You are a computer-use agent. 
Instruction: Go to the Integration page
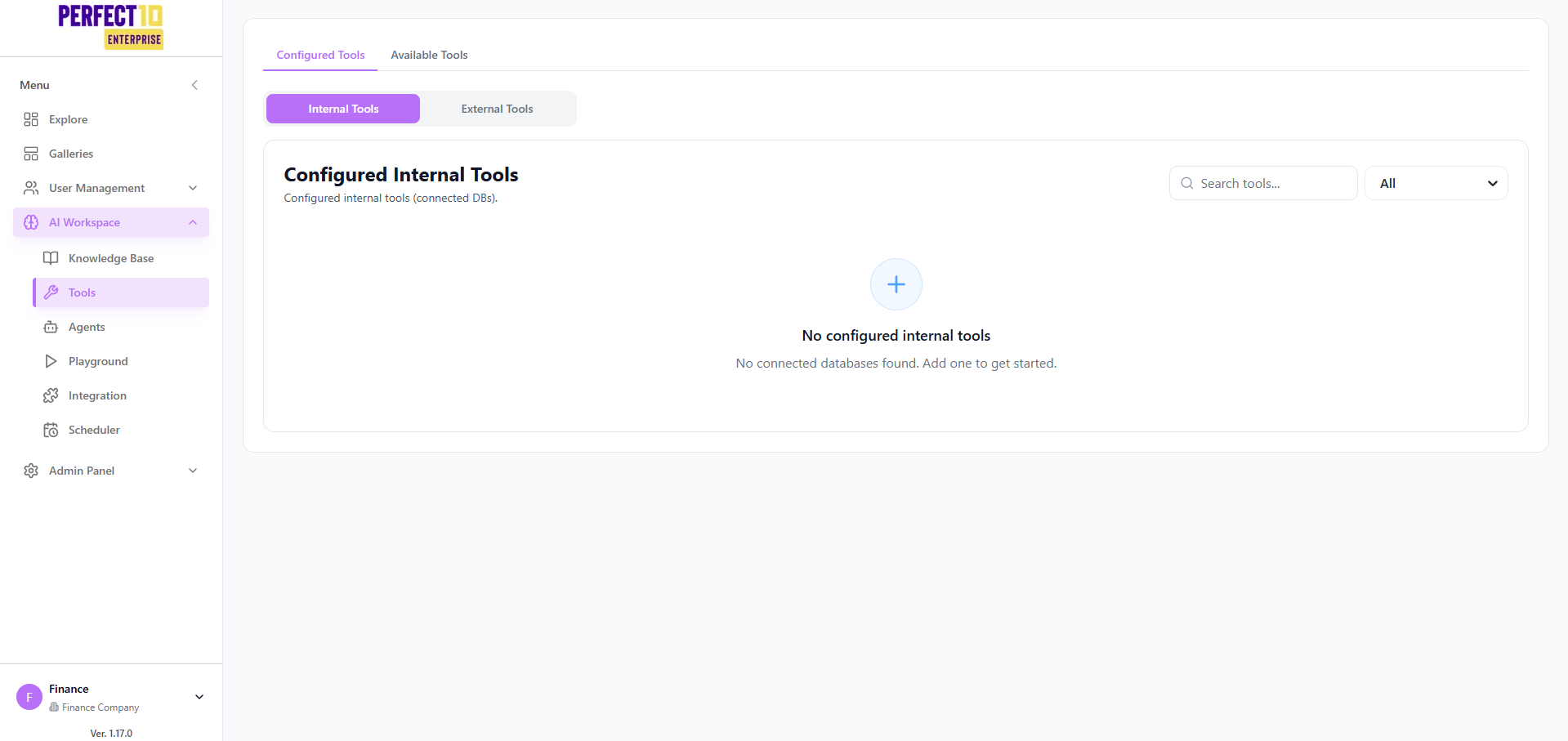(x=121, y=395)
